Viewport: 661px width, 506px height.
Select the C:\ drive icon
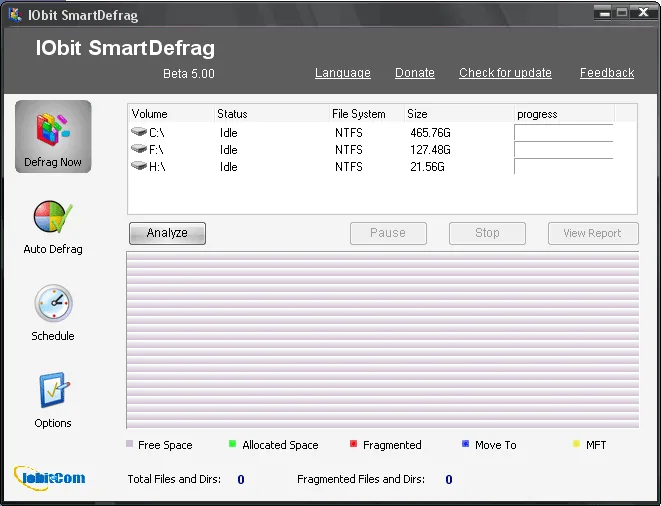pos(139,132)
